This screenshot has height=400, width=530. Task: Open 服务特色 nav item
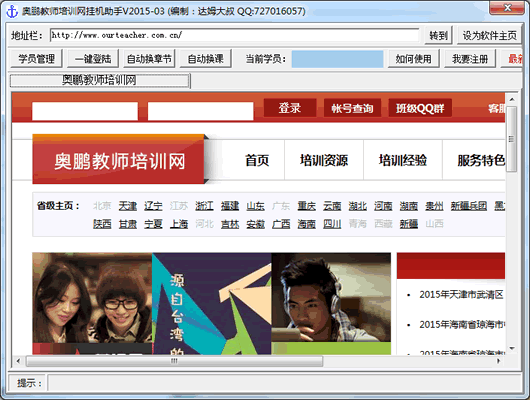pos(481,160)
